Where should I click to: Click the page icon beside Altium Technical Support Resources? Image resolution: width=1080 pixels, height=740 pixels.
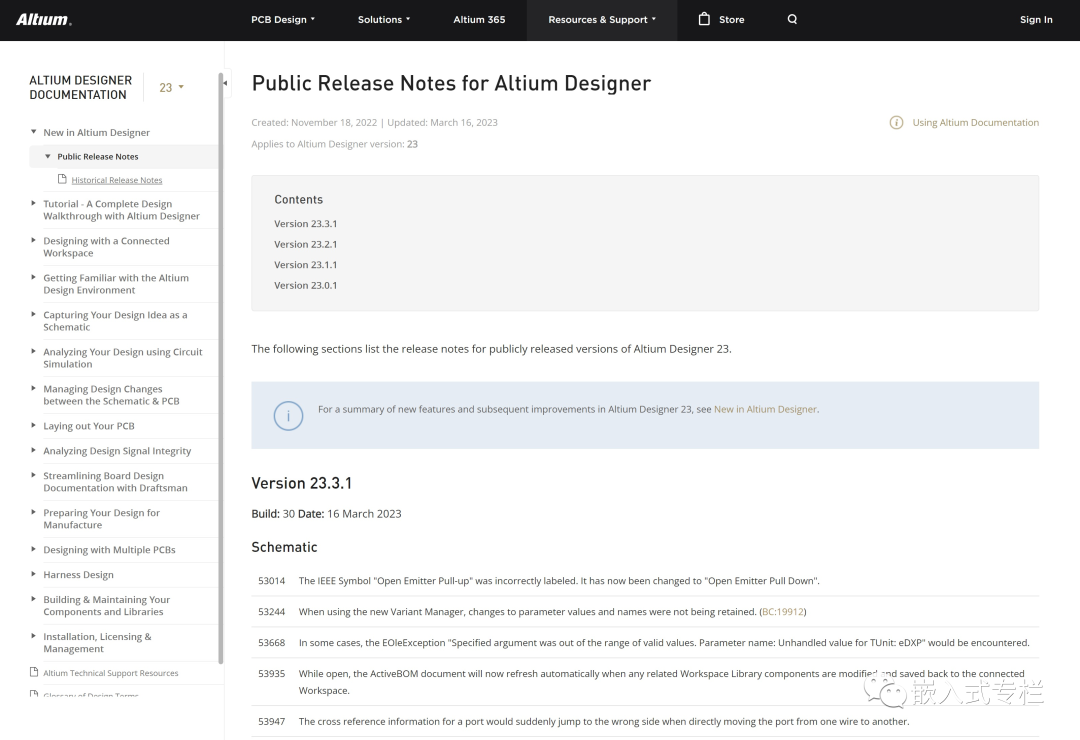click(x=34, y=672)
